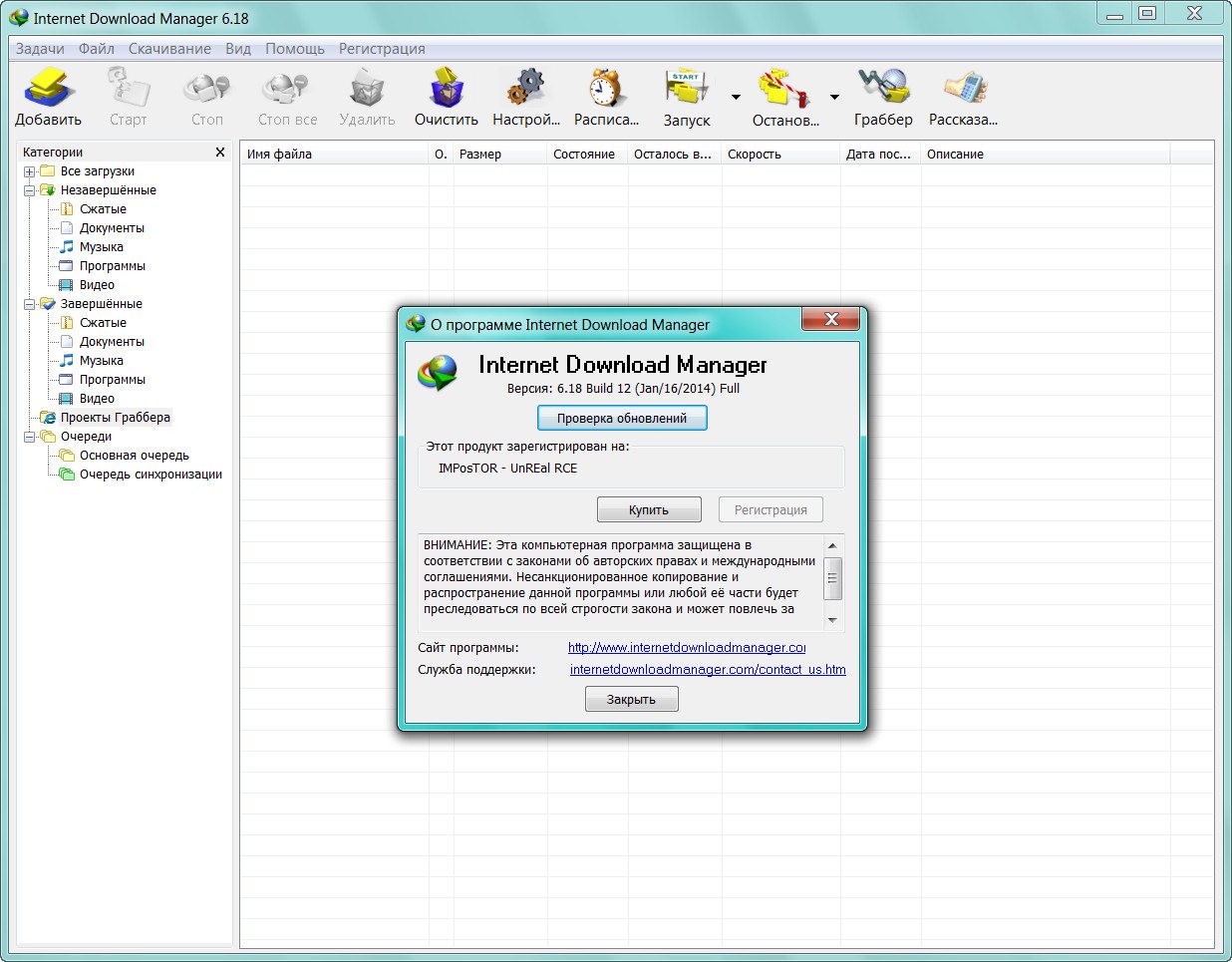1232x962 pixels.
Task: Sort by Имя файла column header
Action: (x=334, y=155)
